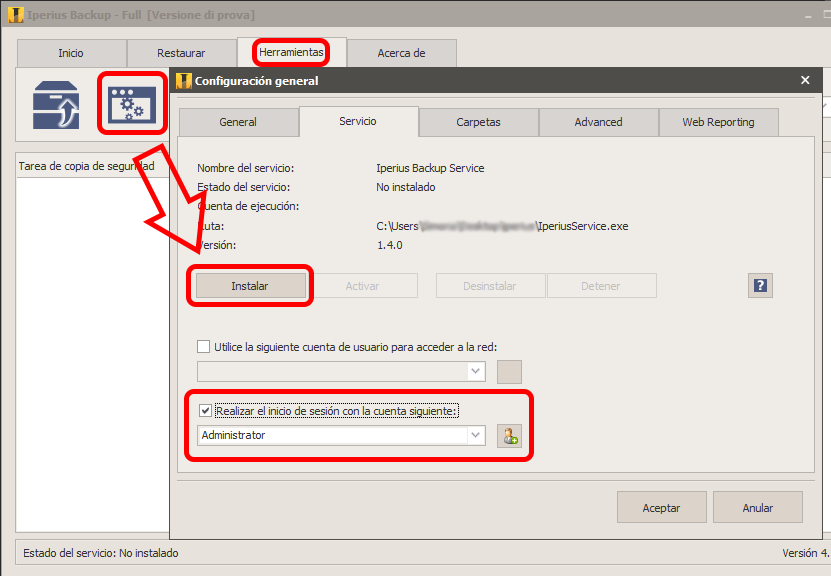
Task: Confirm settings with the Aceptar button
Action: (x=661, y=507)
